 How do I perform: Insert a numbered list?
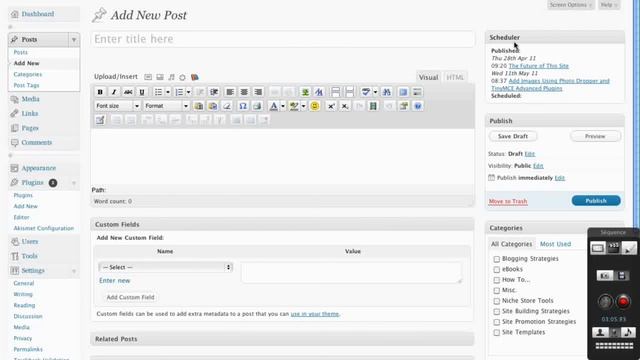(179, 92)
